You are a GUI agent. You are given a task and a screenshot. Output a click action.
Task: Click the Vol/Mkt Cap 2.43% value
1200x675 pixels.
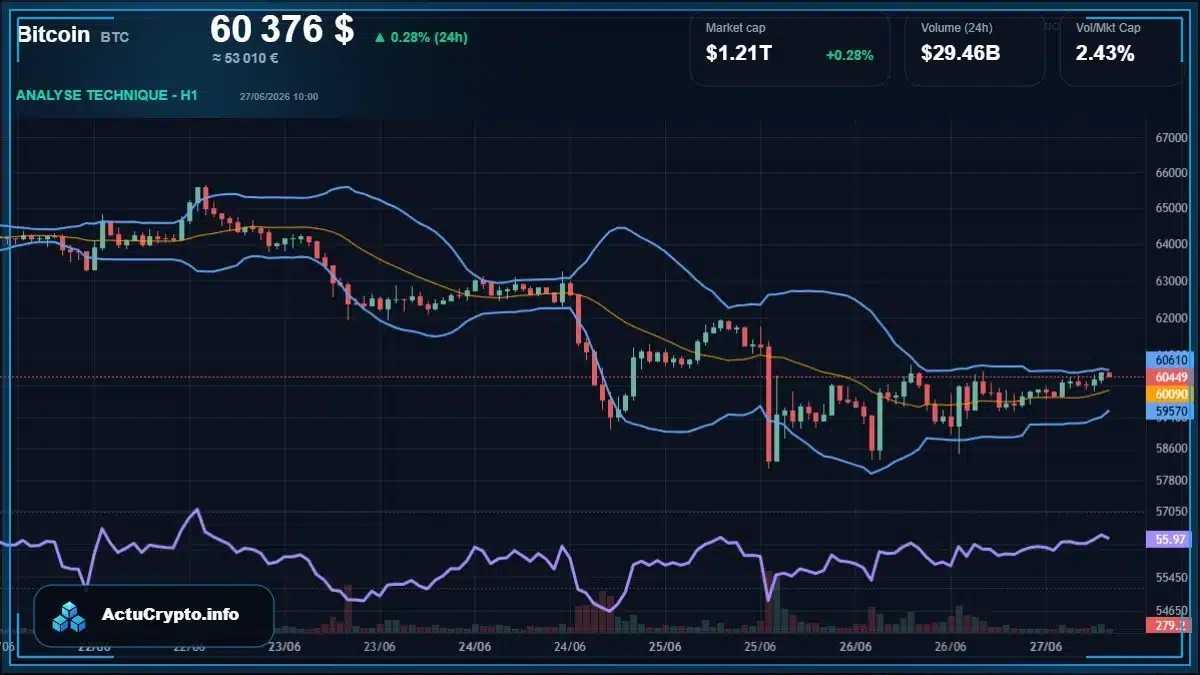(1105, 54)
